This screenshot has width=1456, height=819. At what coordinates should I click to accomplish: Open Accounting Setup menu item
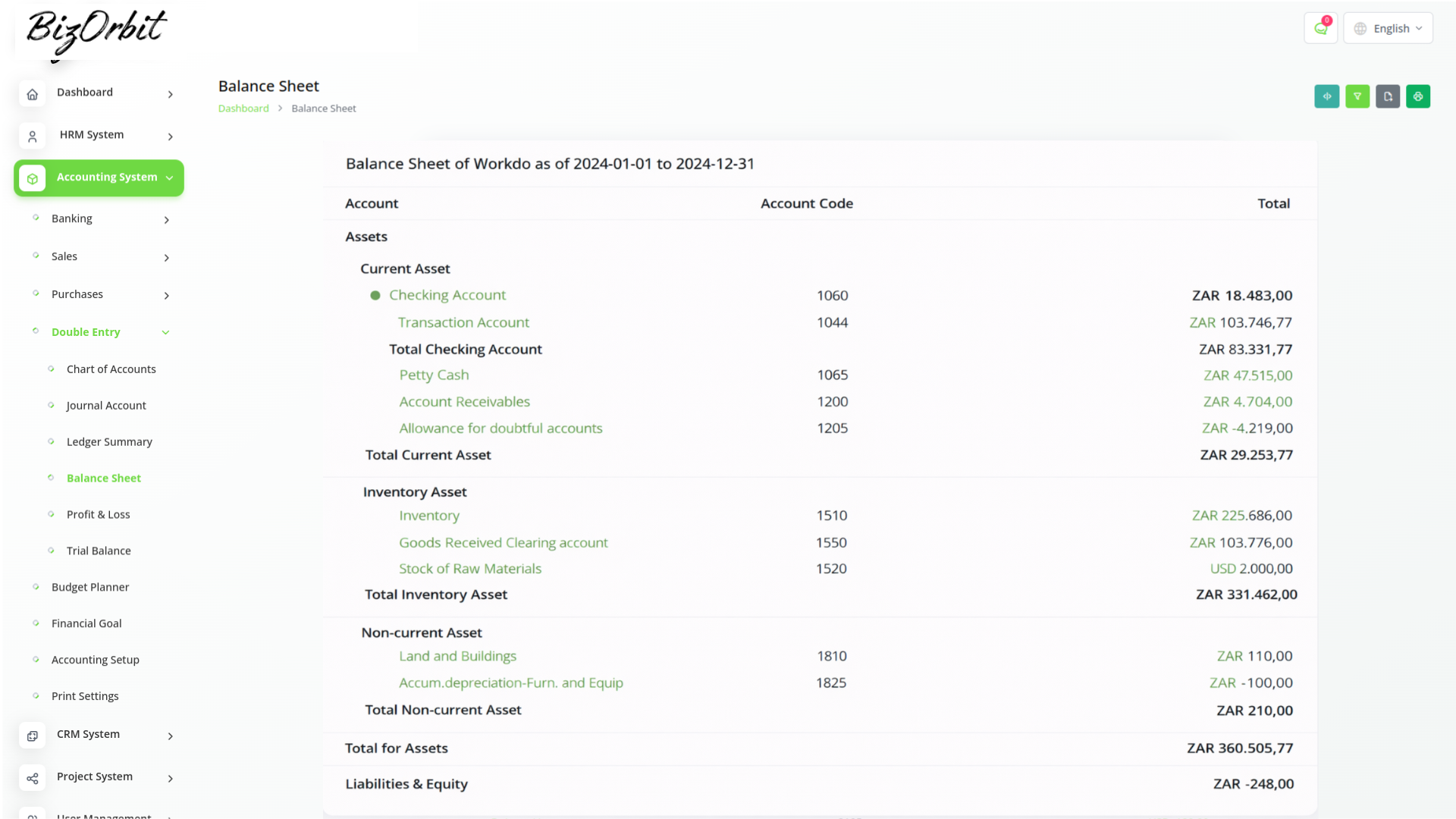point(96,661)
